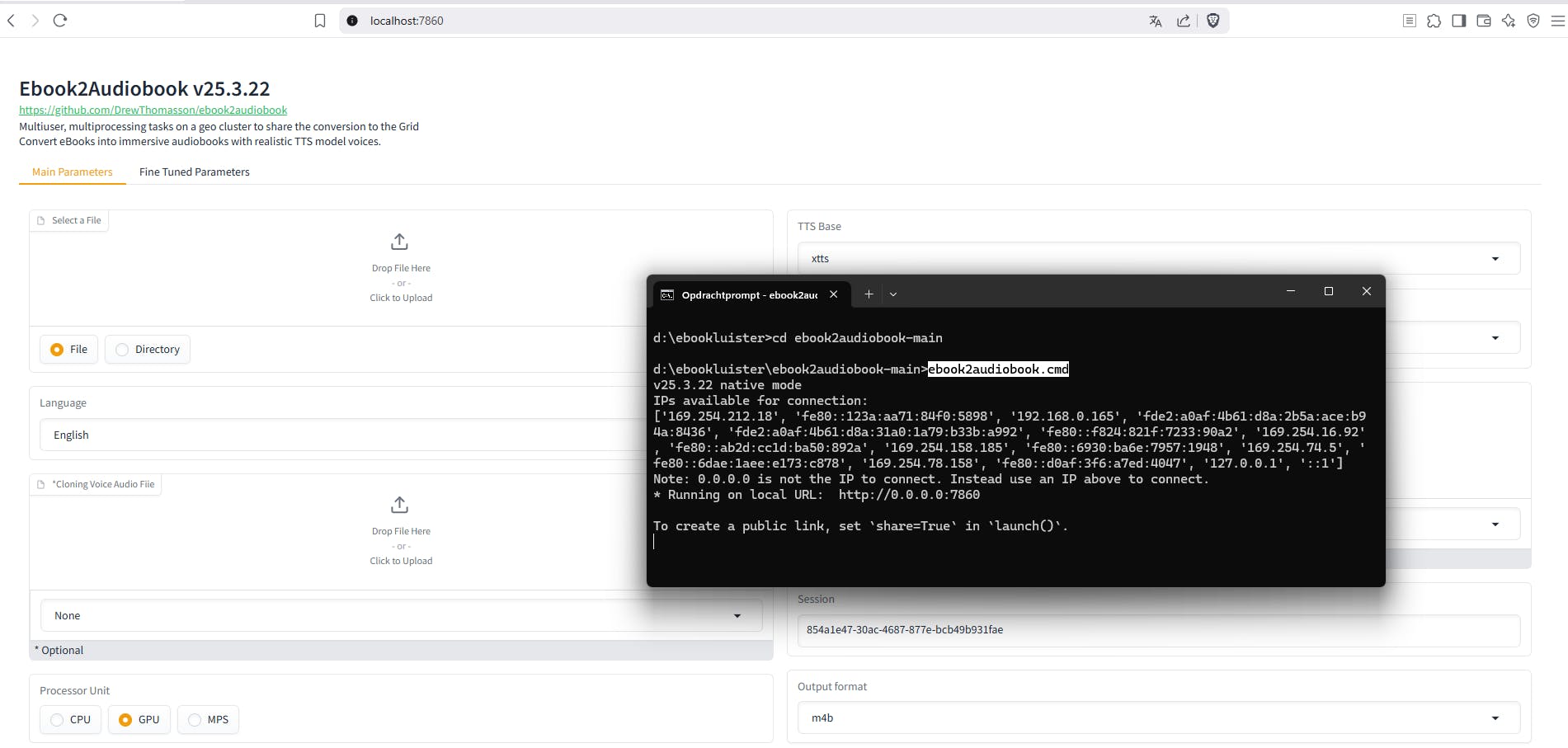The image size is (1568, 748).
Task: Open the voice dropdown showing None
Action: click(x=401, y=616)
